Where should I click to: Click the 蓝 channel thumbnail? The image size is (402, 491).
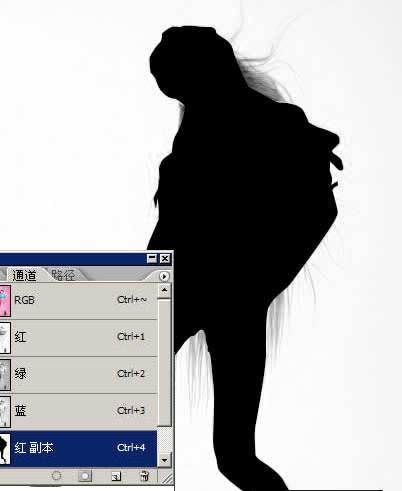coord(5,412)
